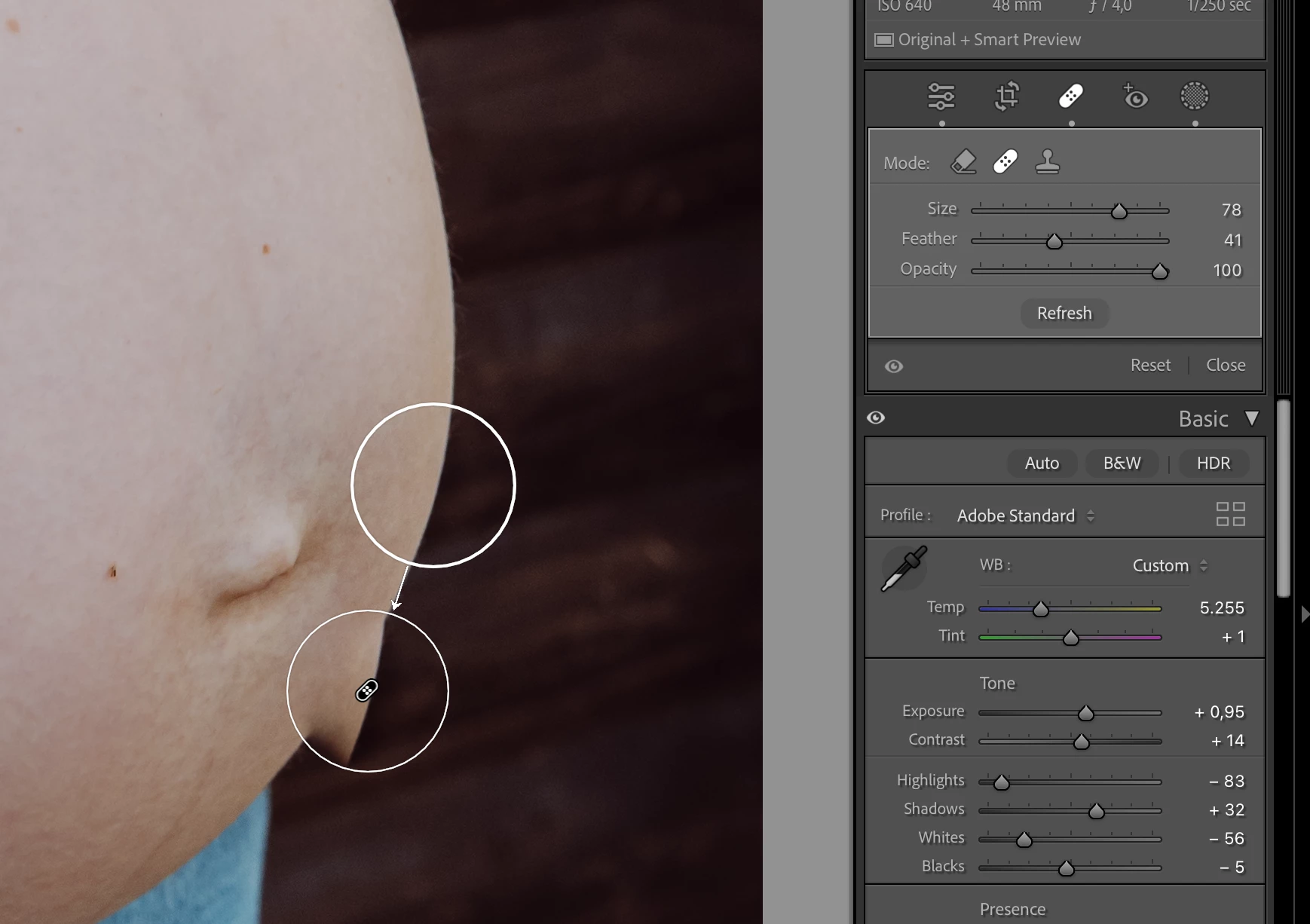Click the Profile : label
Viewport: 1310px width, 924px height.
[x=906, y=516]
